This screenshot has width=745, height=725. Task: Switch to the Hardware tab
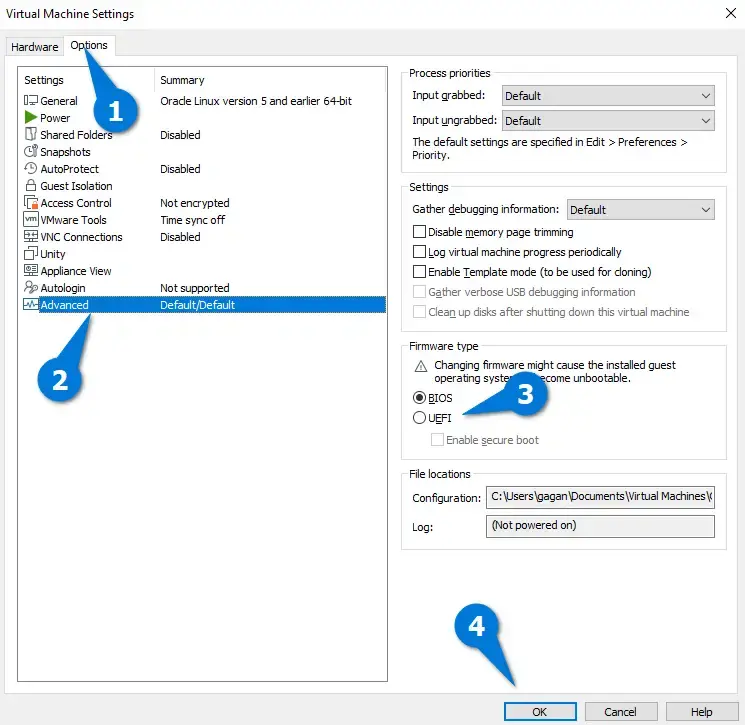[x=35, y=47]
